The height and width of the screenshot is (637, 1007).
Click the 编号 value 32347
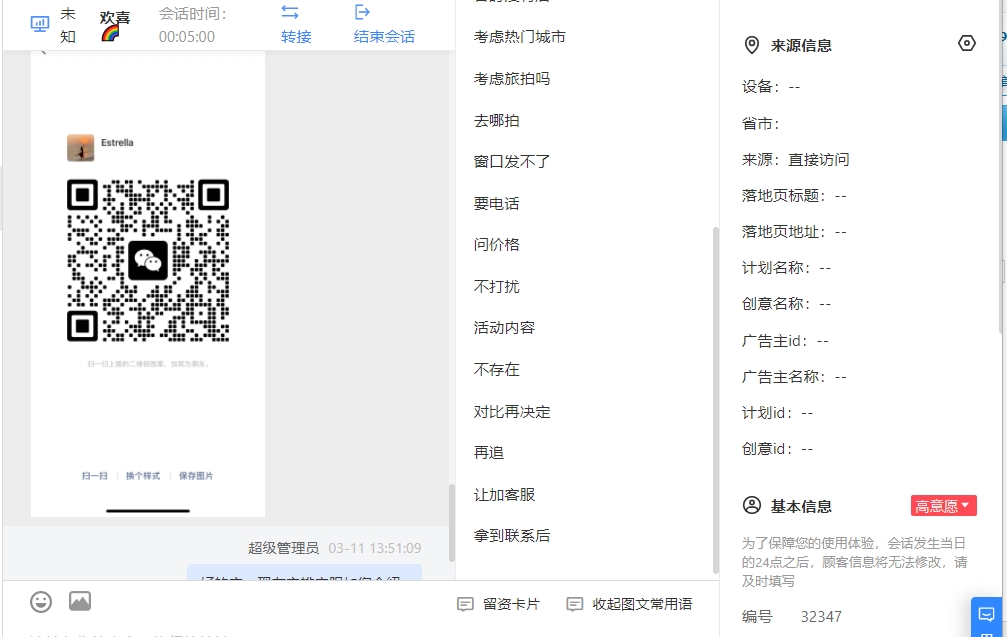click(821, 617)
